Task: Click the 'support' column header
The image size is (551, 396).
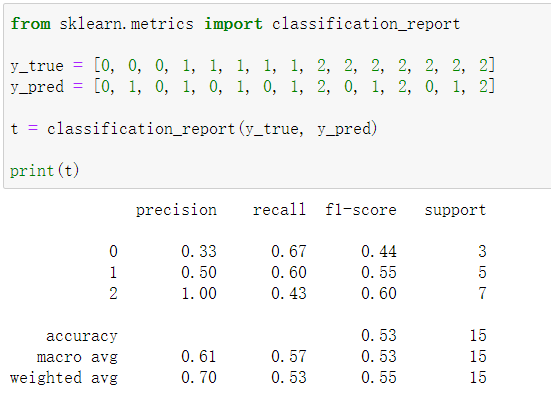Action: pyautogui.click(x=455, y=210)
